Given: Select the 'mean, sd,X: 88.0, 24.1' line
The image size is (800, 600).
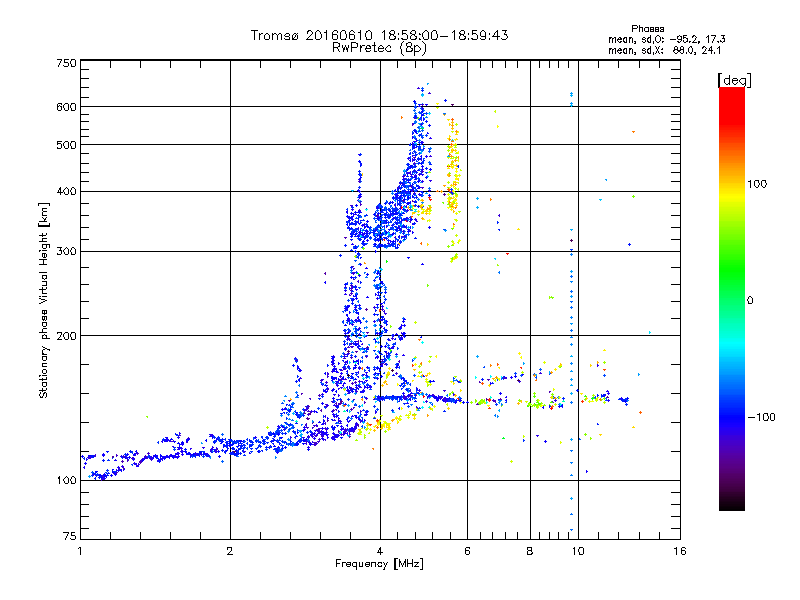Looking at the screenshot, I should [x=664, y=51].
